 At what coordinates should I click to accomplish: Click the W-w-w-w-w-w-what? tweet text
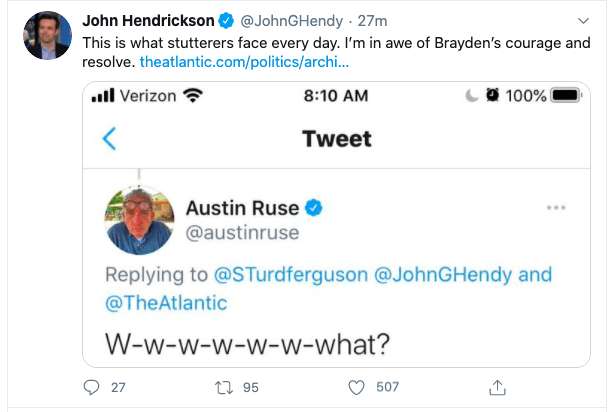coord(247,344)
